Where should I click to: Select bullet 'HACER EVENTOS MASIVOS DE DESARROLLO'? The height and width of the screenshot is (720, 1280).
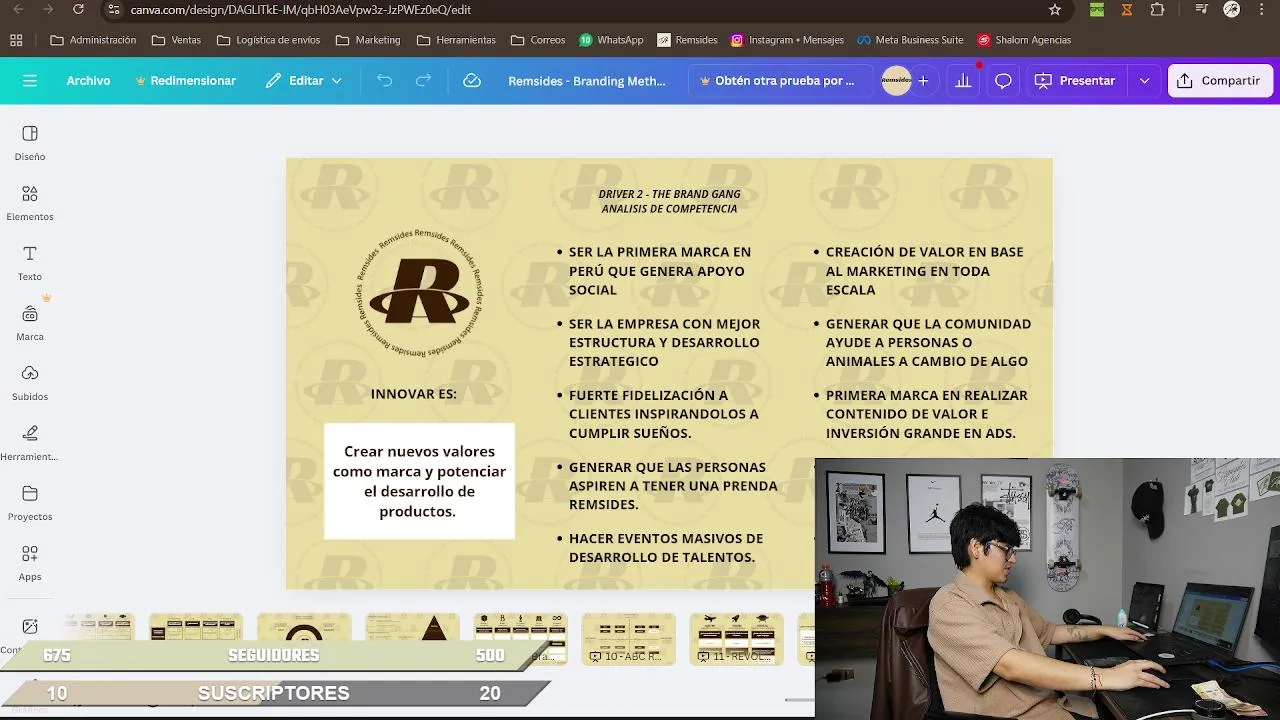point(666,548)
